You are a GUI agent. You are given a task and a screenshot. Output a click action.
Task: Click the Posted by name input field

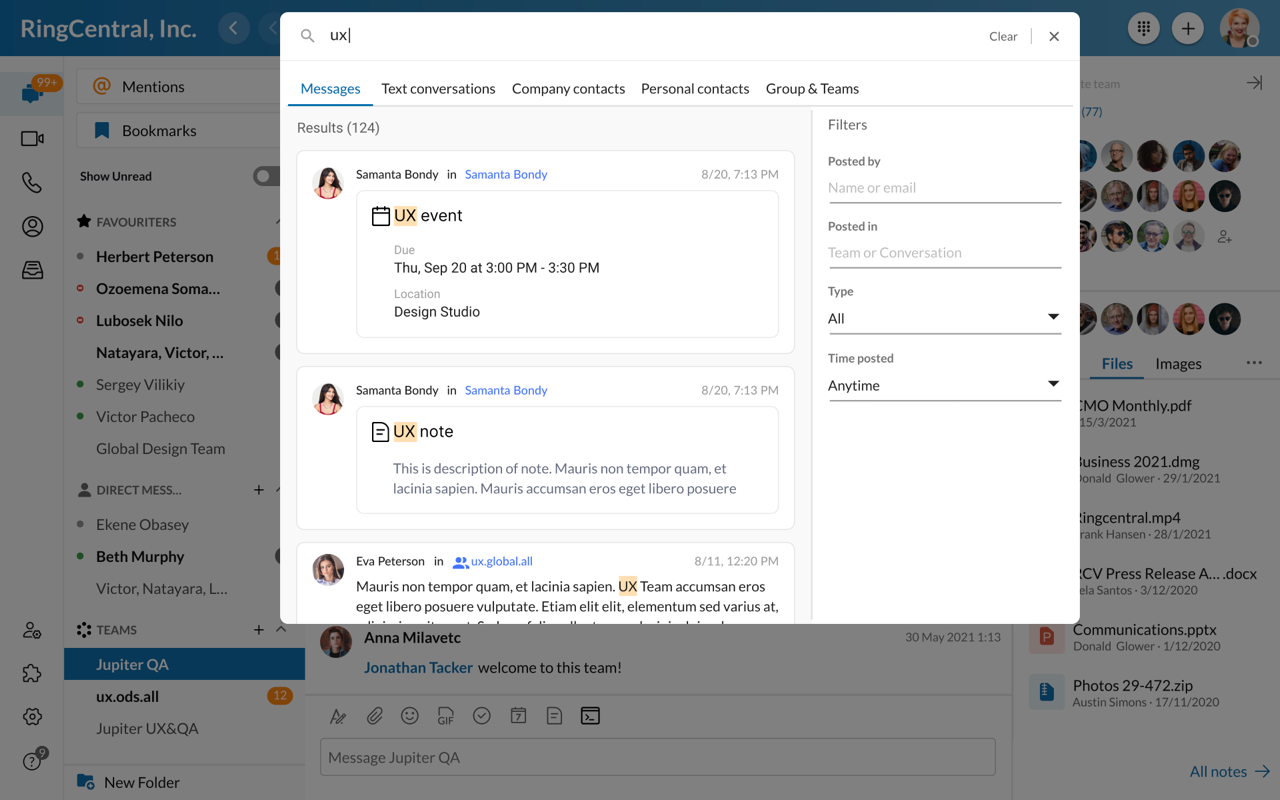tap(943, 188)
